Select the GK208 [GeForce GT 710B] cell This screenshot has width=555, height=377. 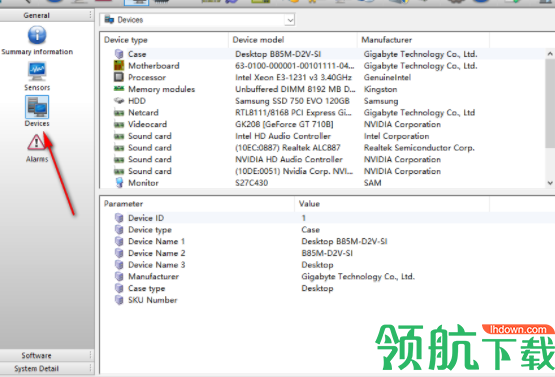(x=284, y=124)
